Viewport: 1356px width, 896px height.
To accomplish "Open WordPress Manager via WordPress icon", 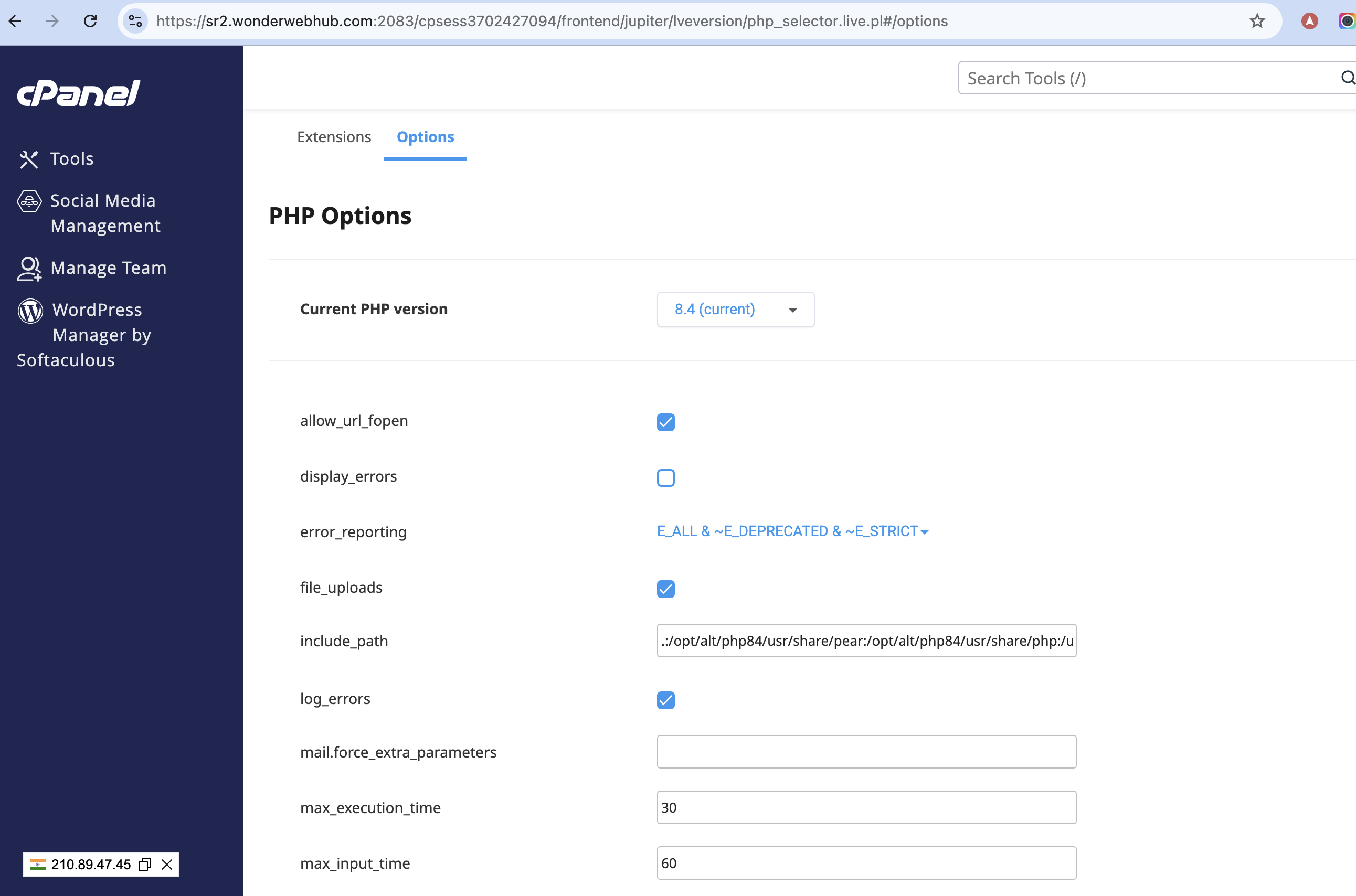I will pyautogui.click(x=30, y=311).
